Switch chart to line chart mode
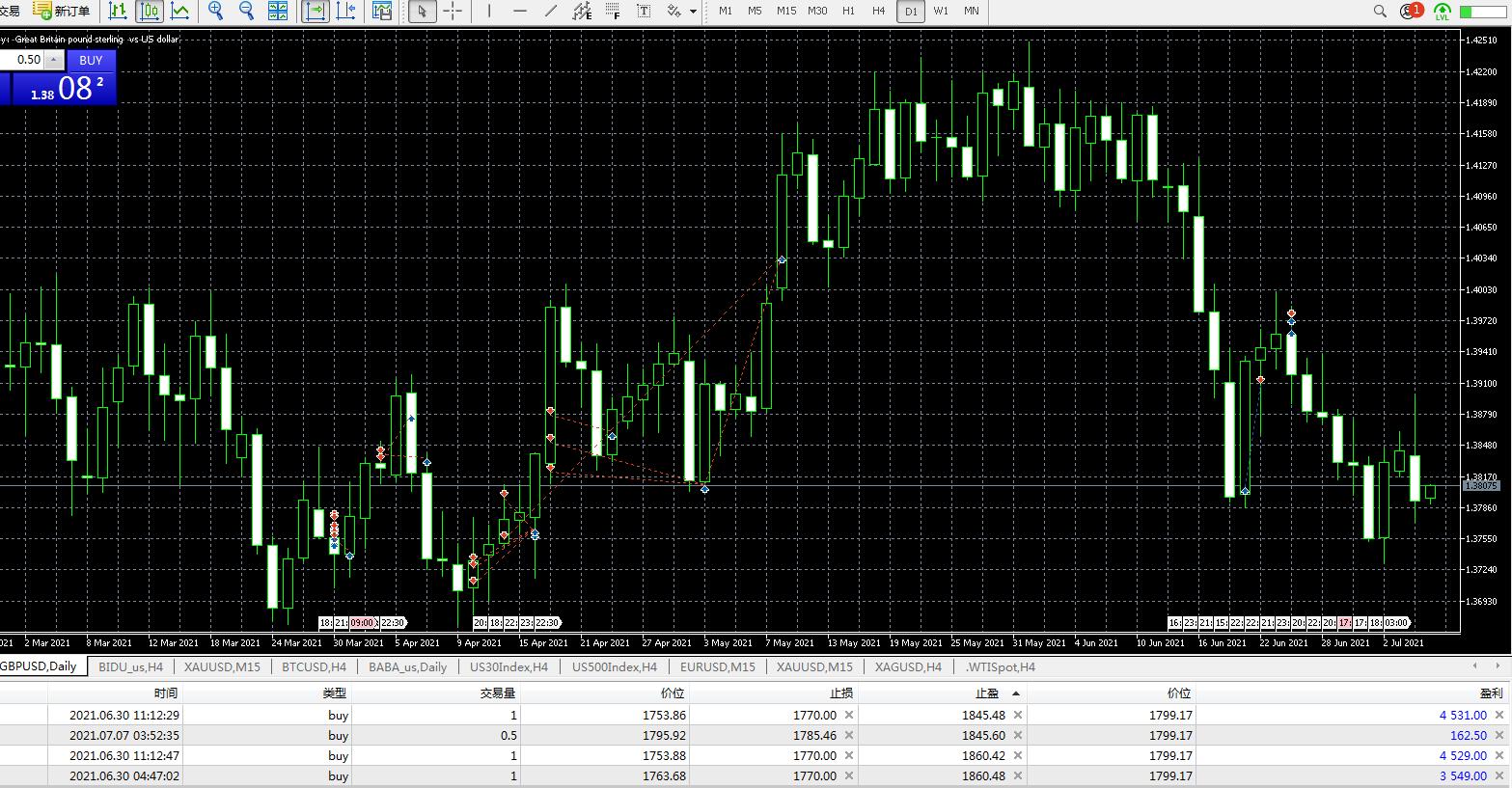This screenshot has height=788, width=1512. point(179,11)
